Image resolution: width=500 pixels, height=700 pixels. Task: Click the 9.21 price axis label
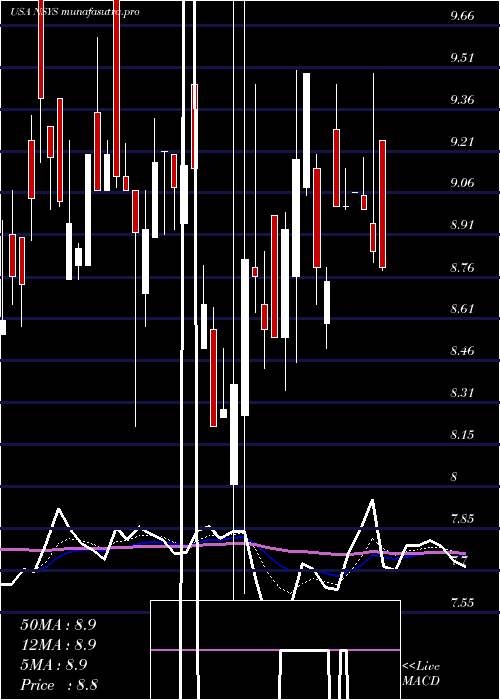coord(462,142)
